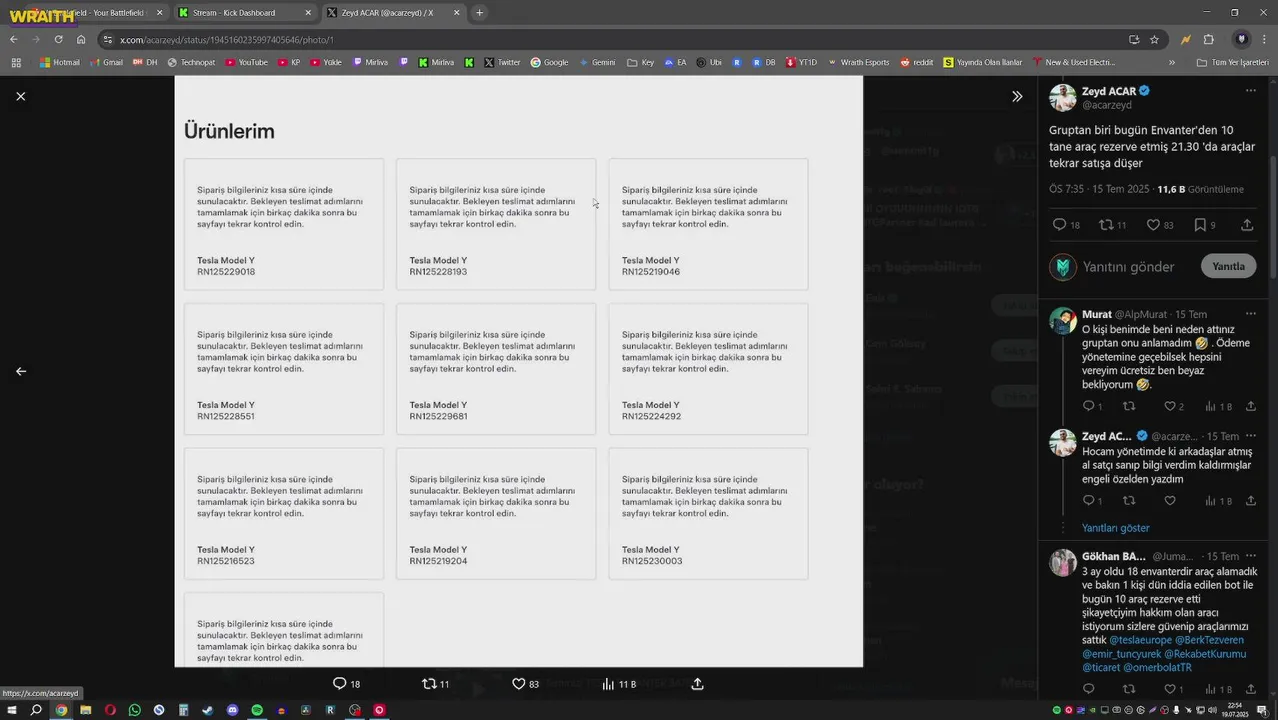Close the photo viewer with the X icon
The image size is (1278, 720).
(20, 96)
